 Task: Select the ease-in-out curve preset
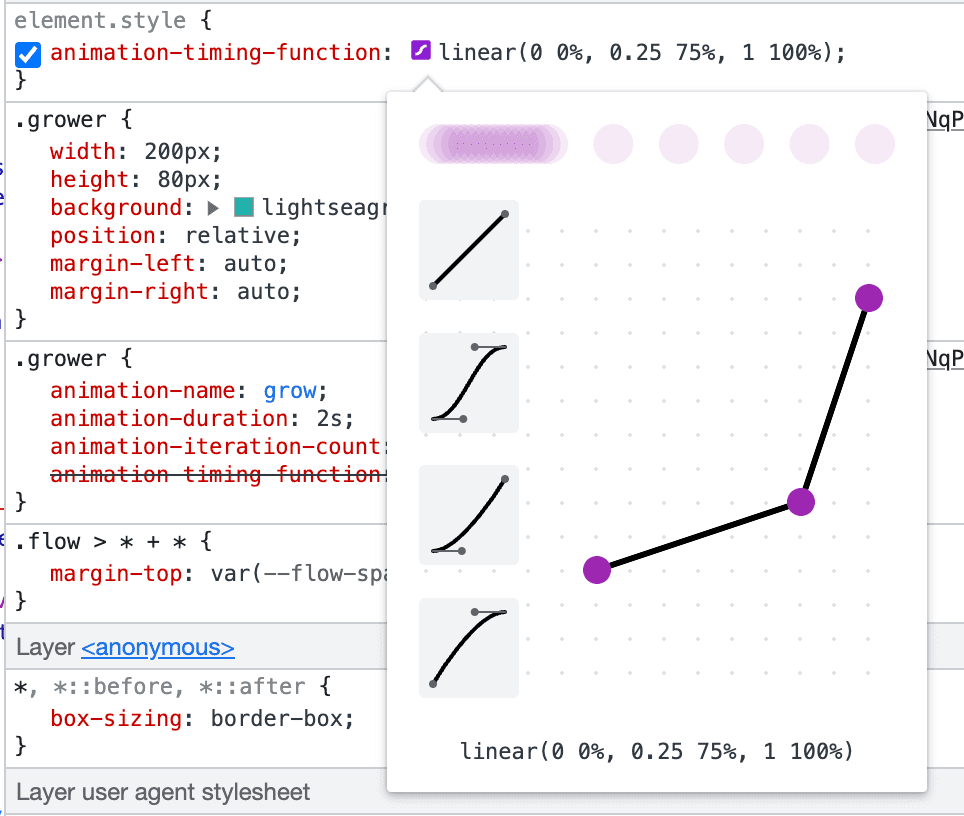468,383
